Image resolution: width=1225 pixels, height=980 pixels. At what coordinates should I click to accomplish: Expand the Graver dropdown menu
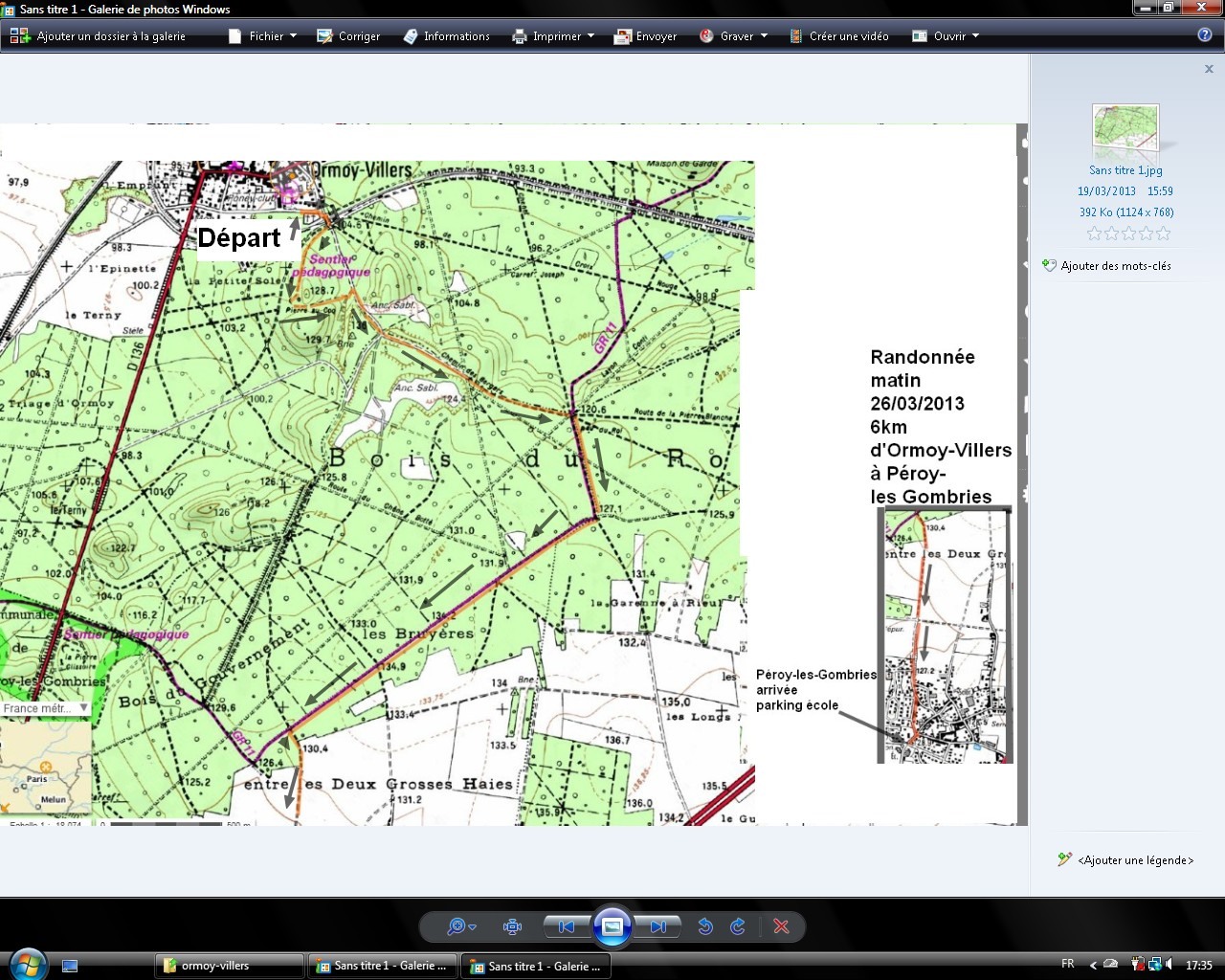pos(734,36)
